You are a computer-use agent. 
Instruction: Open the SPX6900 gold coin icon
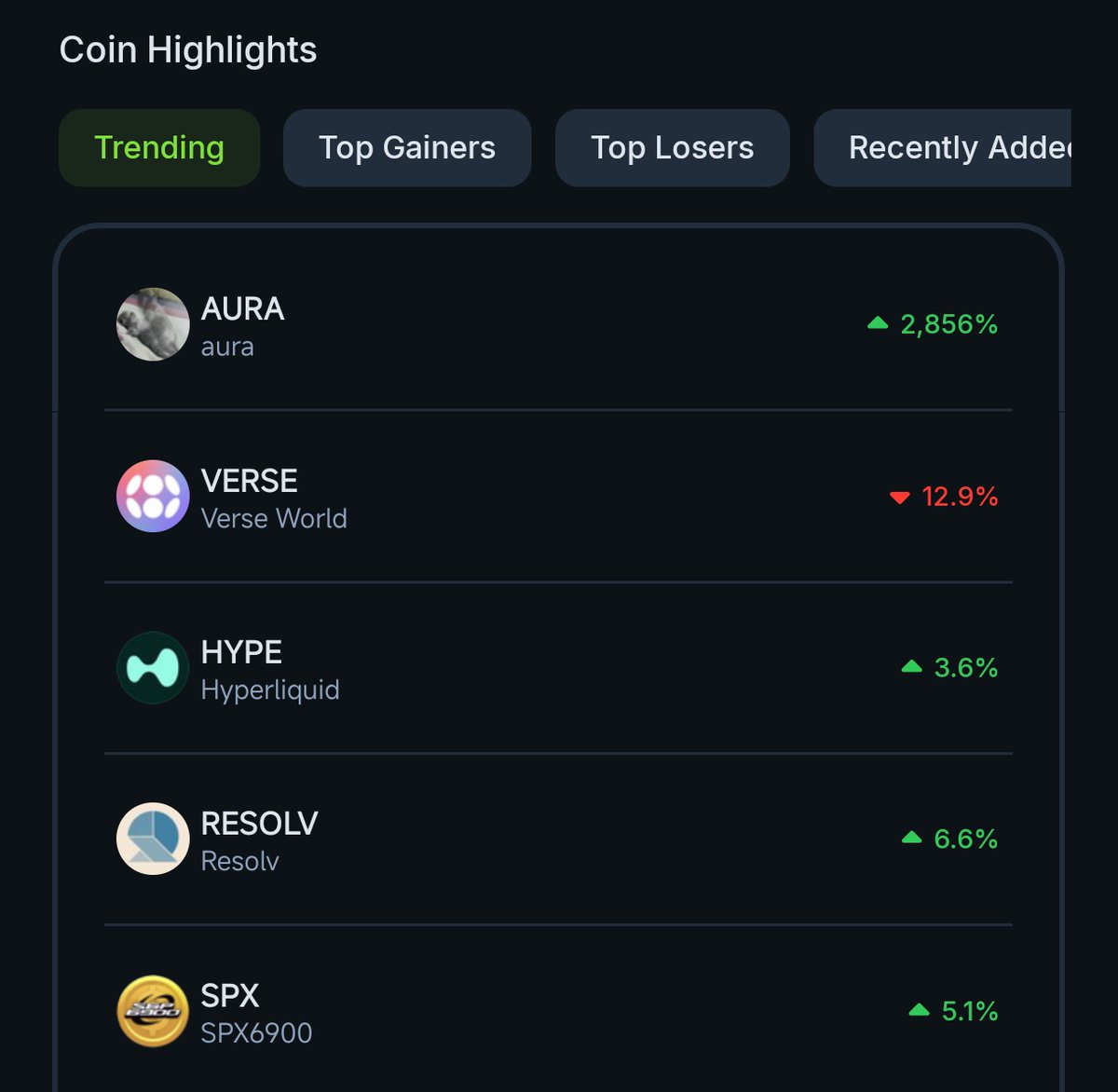click(153, 1011)
